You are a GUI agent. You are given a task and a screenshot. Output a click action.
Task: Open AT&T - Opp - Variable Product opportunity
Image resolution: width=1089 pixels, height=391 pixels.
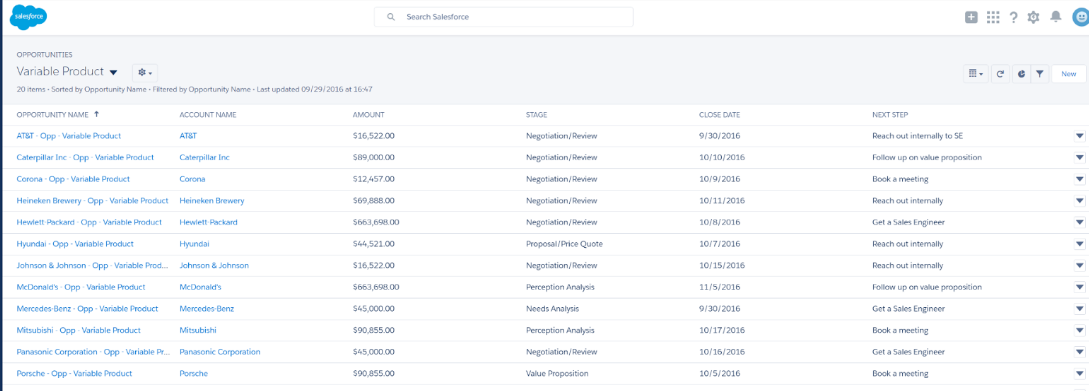[x=69, y=136]
